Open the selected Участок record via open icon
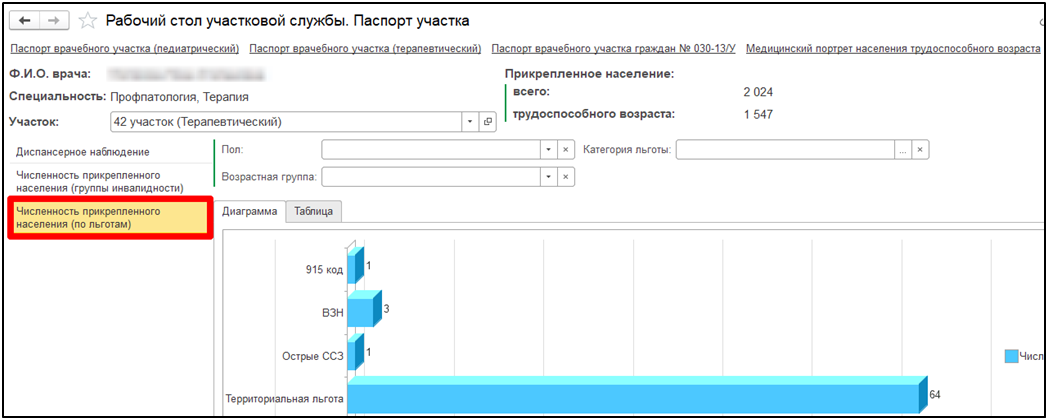 tap(488, 122)
